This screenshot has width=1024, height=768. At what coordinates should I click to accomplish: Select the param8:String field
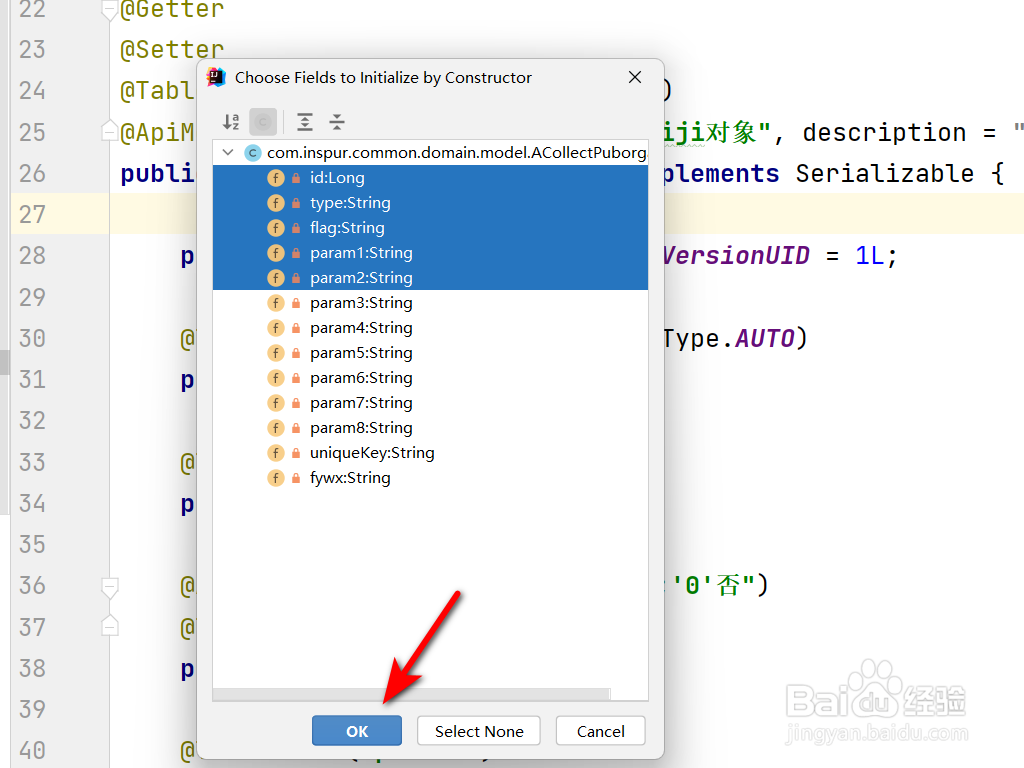[430, 428]
